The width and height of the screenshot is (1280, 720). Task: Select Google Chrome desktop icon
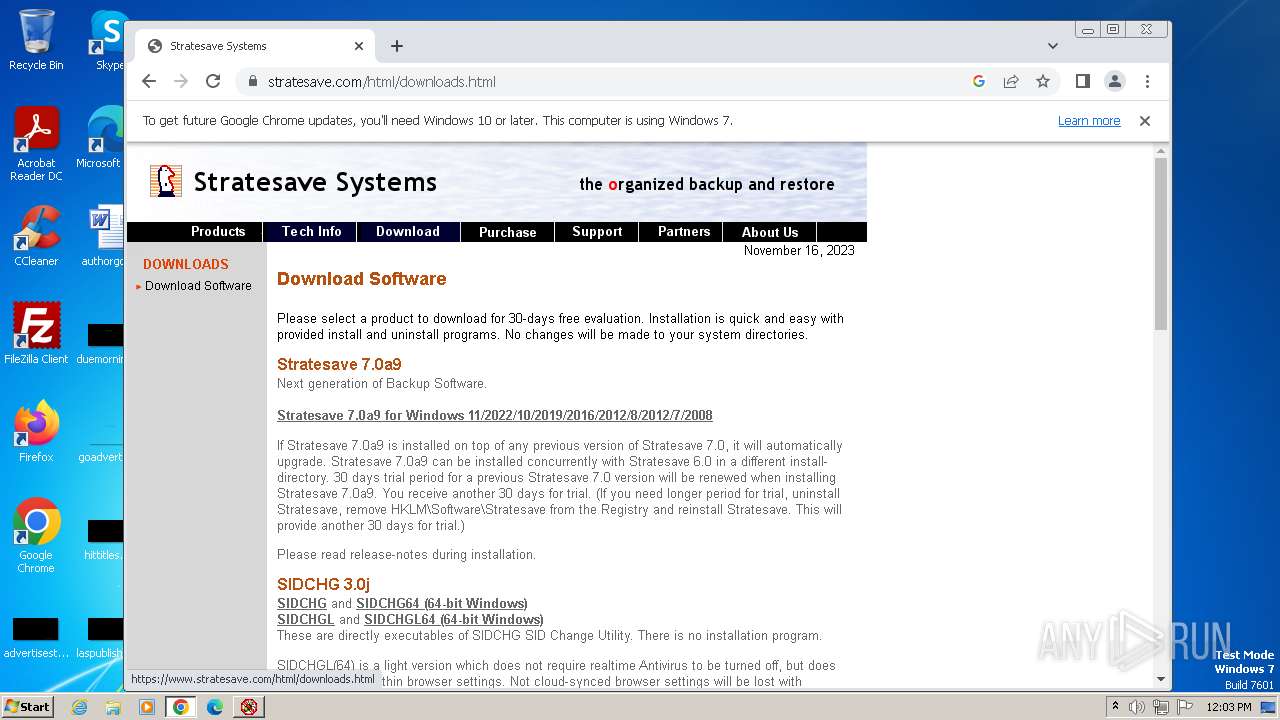click(x=36, y=536)
